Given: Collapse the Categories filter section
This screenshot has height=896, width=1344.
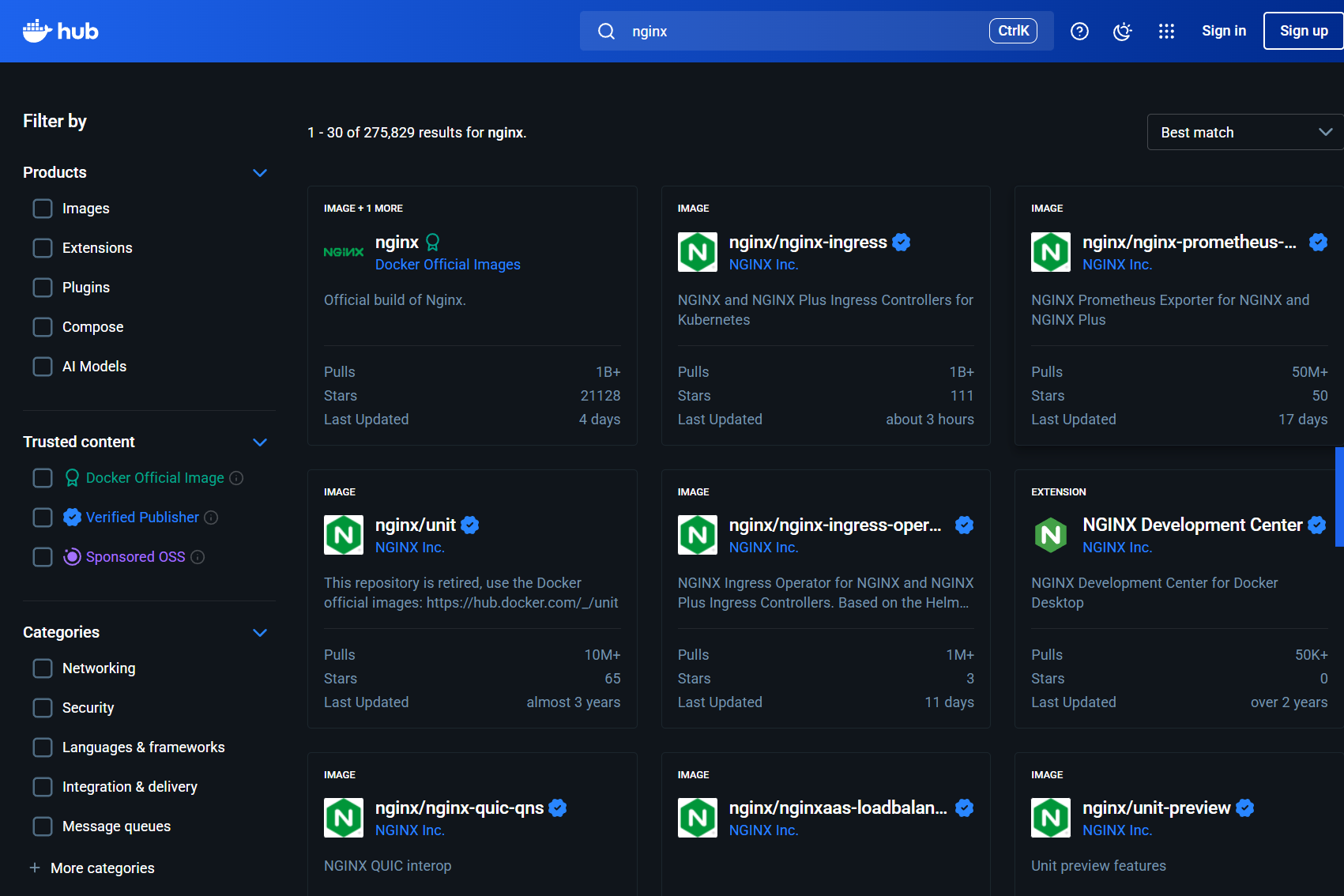Looking at the screenshot, I should pyautogui.click(x=260, y=632).
